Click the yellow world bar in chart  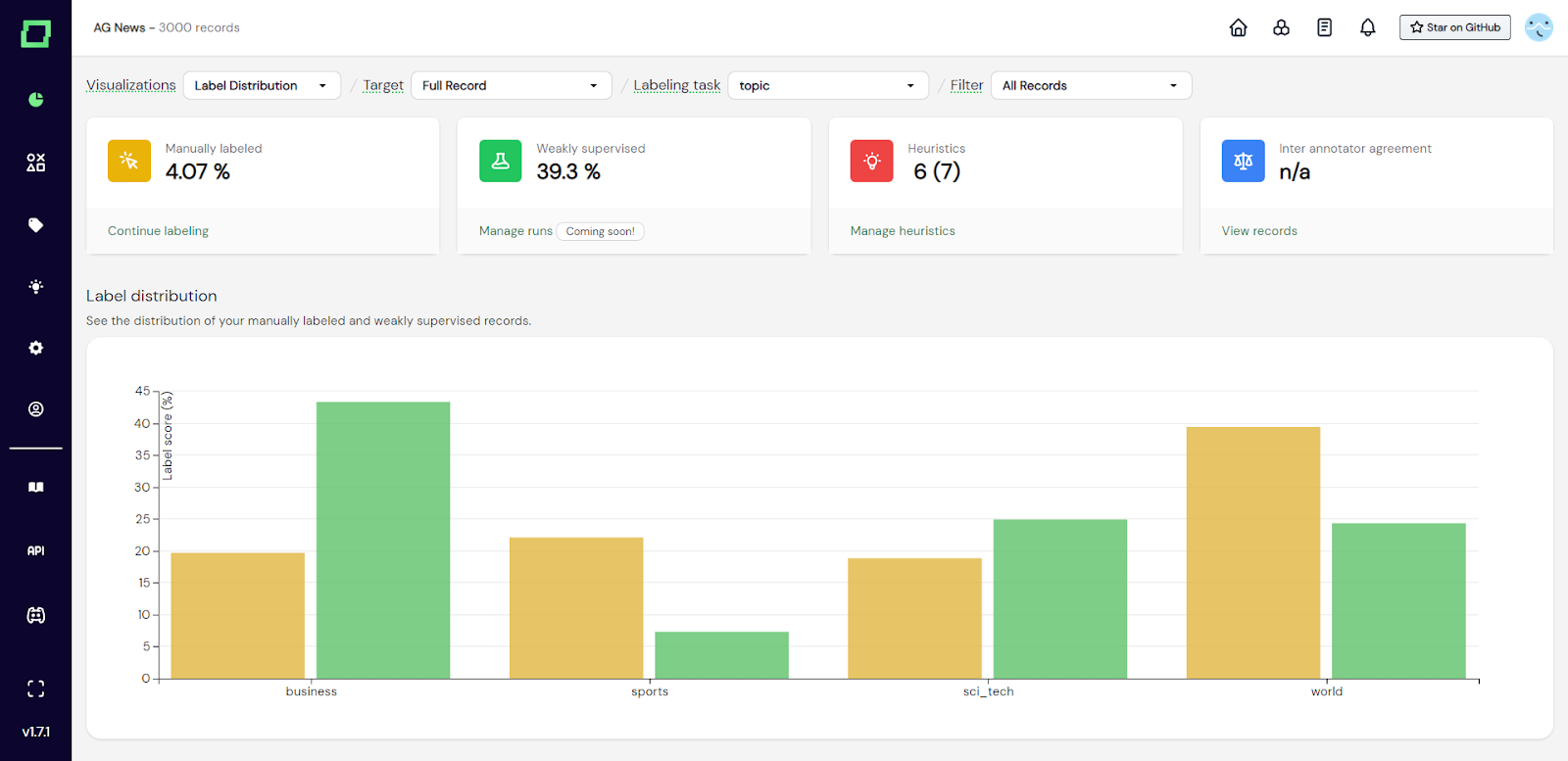(1253, 552)
